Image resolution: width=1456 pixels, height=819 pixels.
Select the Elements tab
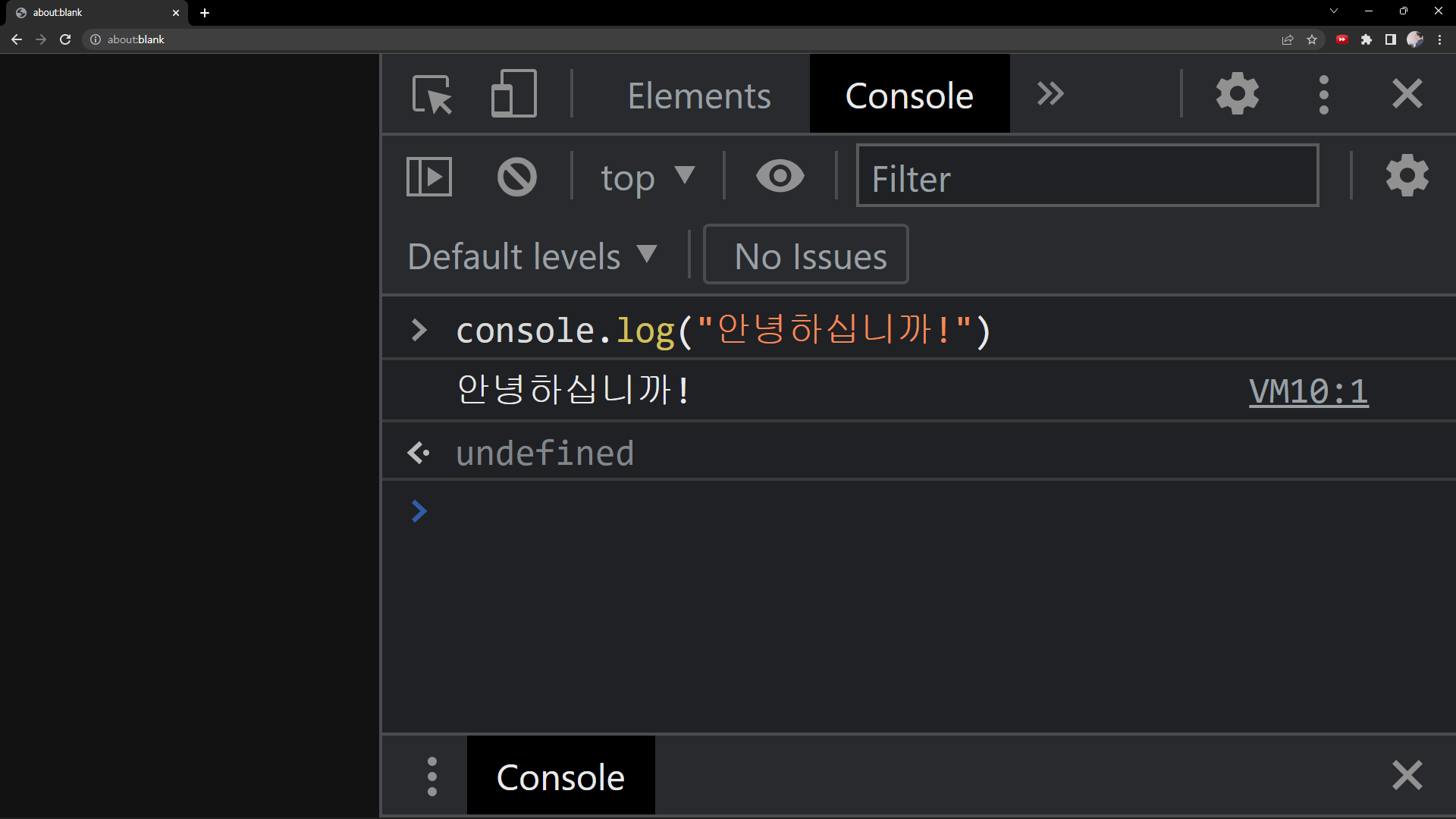[x=699, y=95]
